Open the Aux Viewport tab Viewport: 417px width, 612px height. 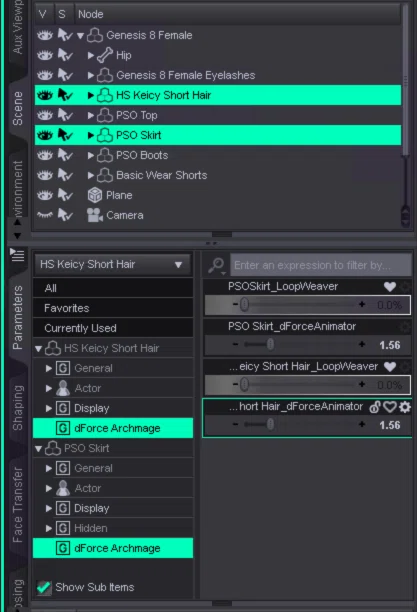point(18,27)
